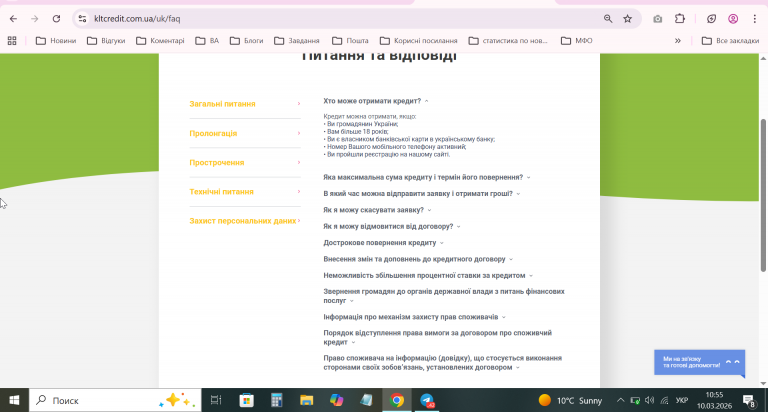Open Task View in the taskbar
The image size is (768, 412).
pos(216,400)
